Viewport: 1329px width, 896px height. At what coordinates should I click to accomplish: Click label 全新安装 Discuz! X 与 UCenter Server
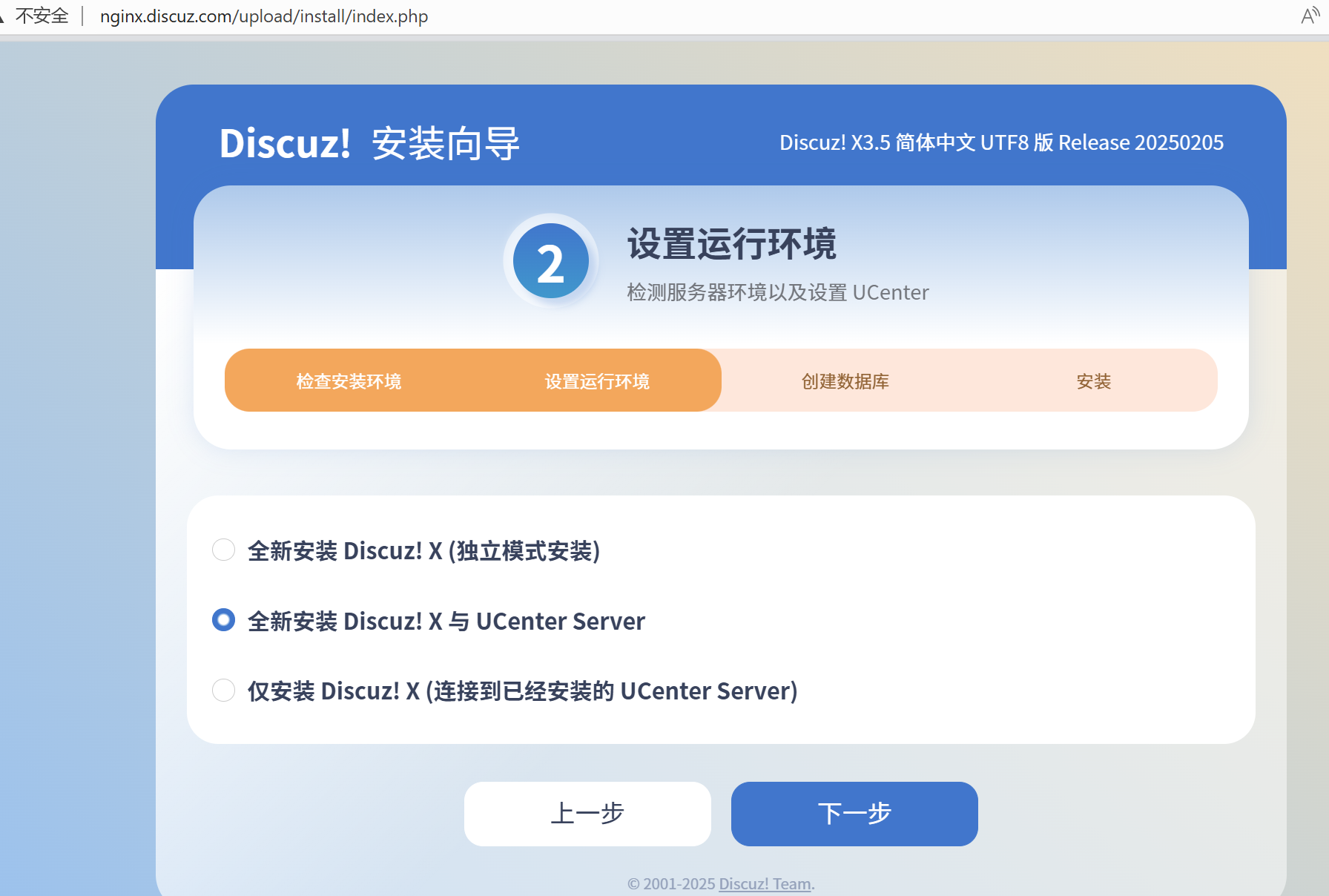[446, 621]
